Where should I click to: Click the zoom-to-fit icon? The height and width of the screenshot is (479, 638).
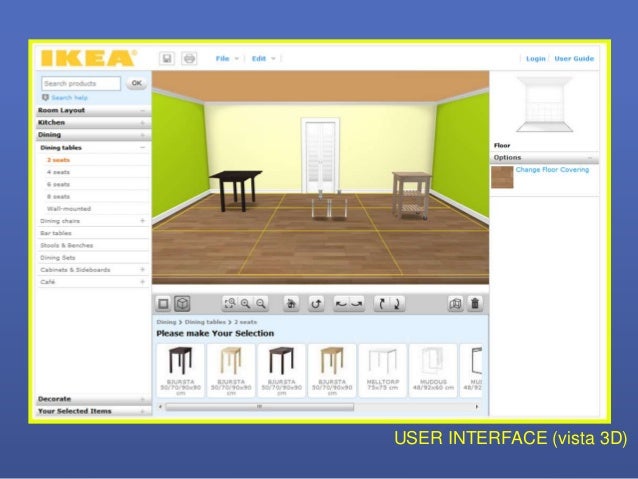coord(230,304)
